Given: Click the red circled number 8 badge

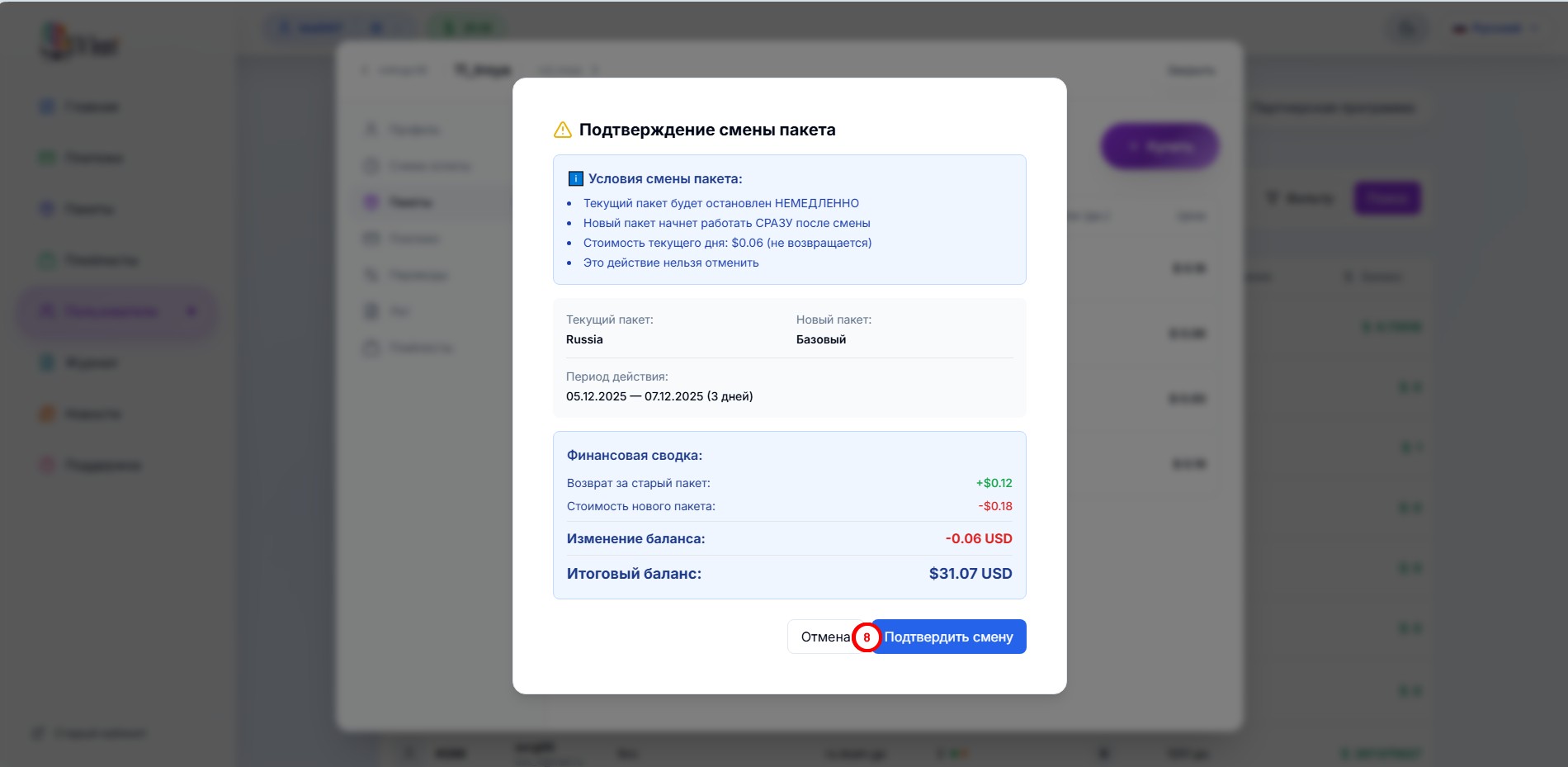Looking at the screenshot, I should (867, 637).
